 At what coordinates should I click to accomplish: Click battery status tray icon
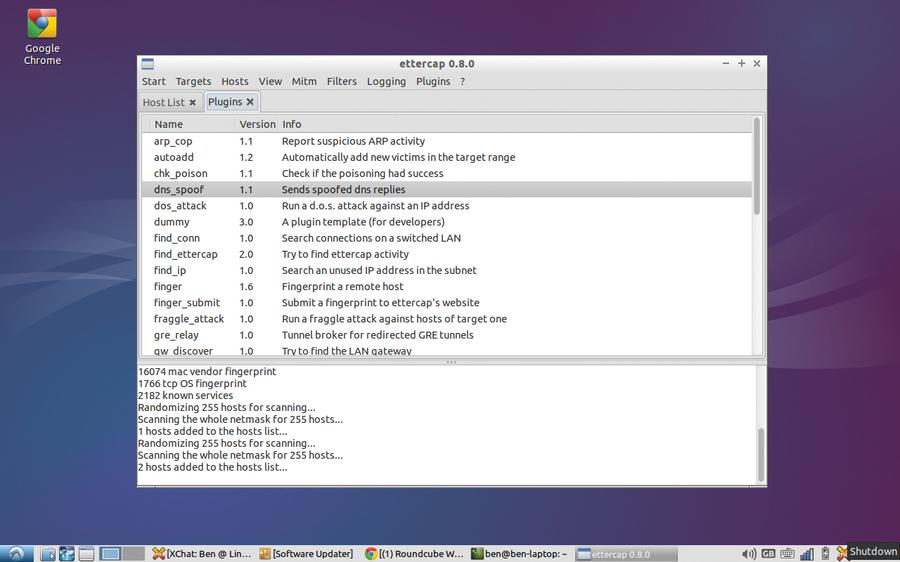[825, 554]
